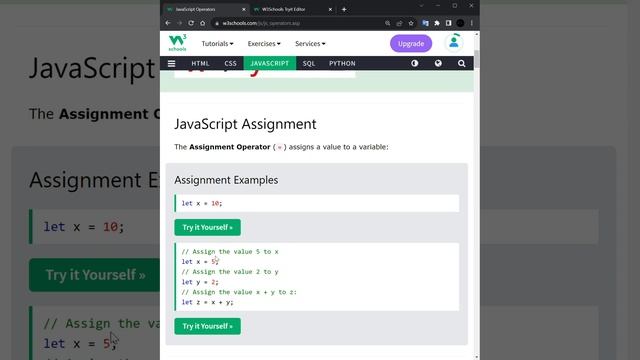This screenshot has width=640, height=360.
Task: Go to the SQL tutorial
Action: click(x=309, y=63)
